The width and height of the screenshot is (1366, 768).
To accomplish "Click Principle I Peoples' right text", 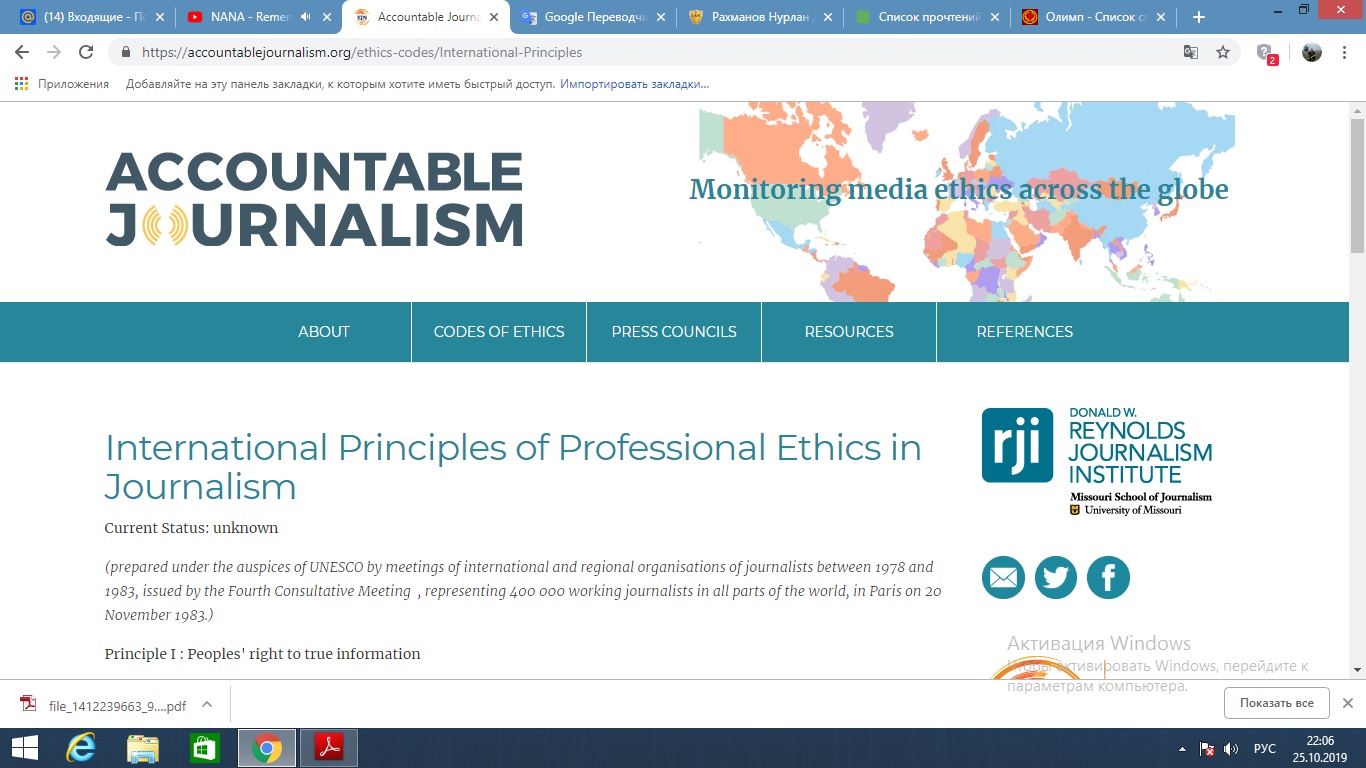I will 262,653.
